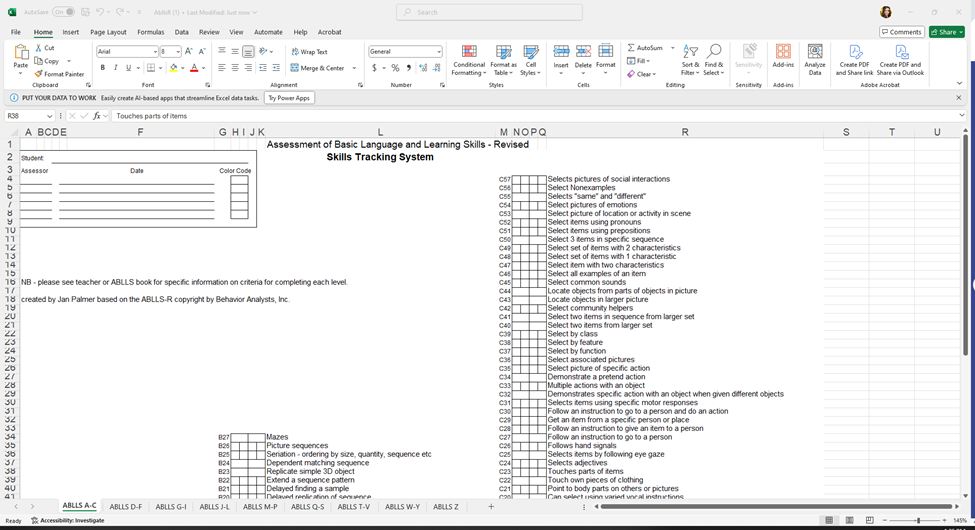Switch to the Insert ribbon tab
Image resolution: width=975 pixels, height=530 pixels.
tap(70, 32)
